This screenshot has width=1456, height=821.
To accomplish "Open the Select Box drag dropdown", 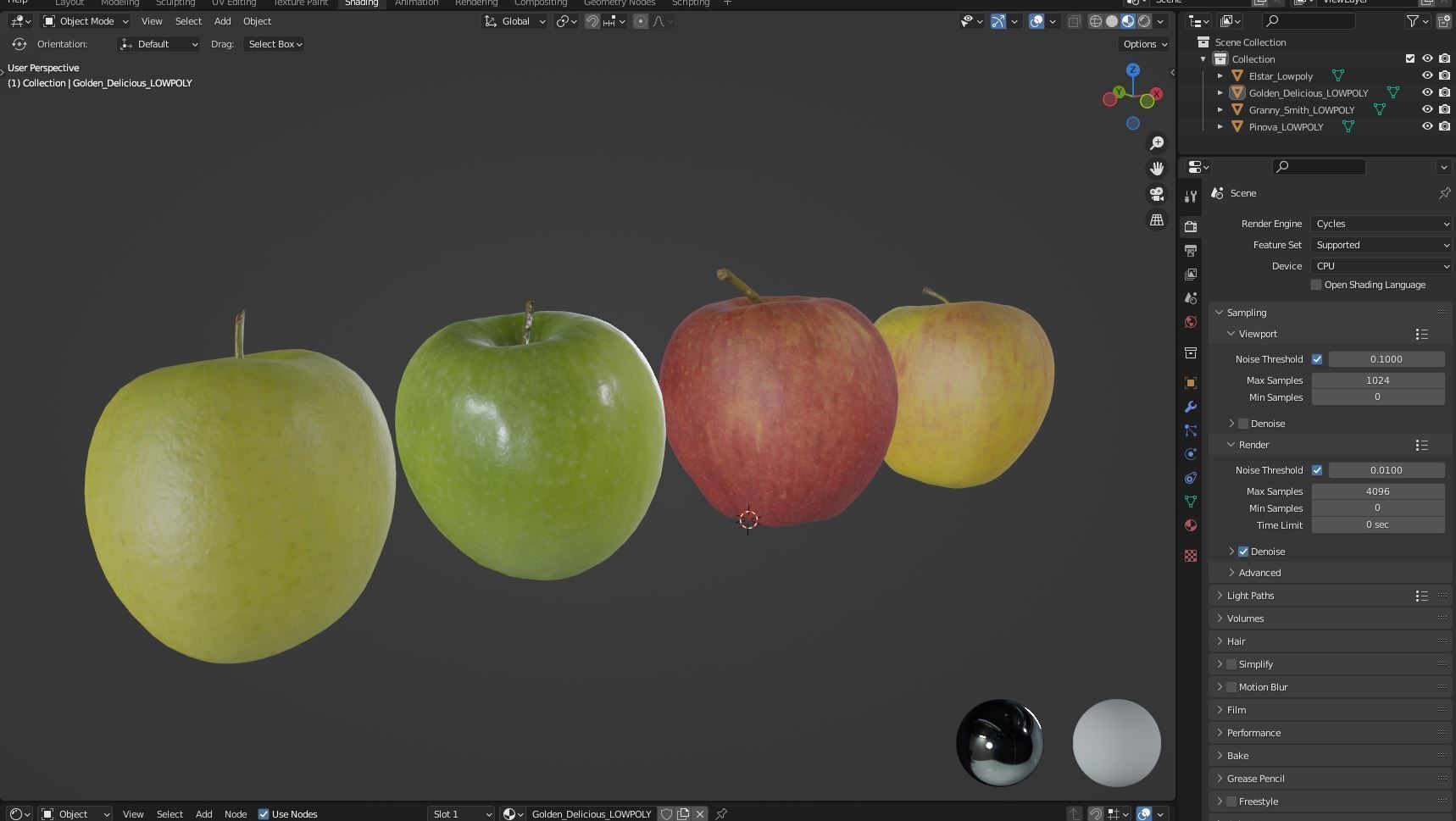I will [x=275, y=44].
